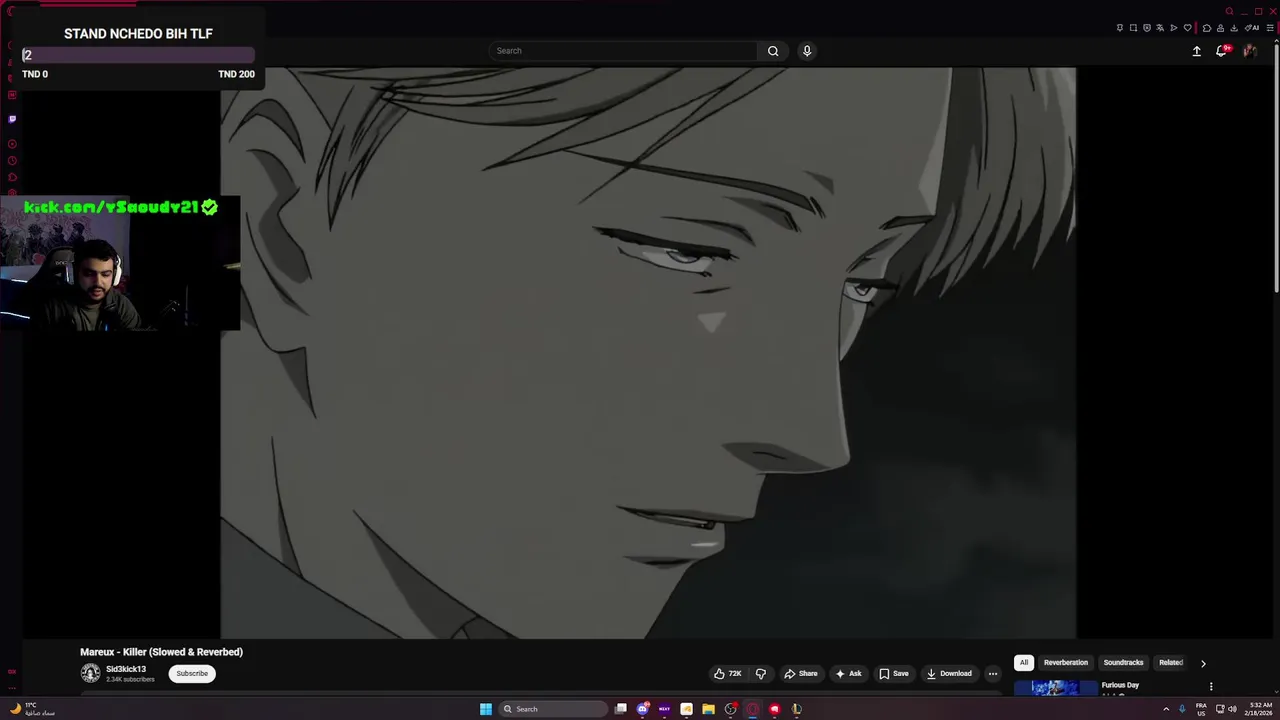Select the All filter chip
This screenshot has width=1280, height=720.
click(1024, 663)
